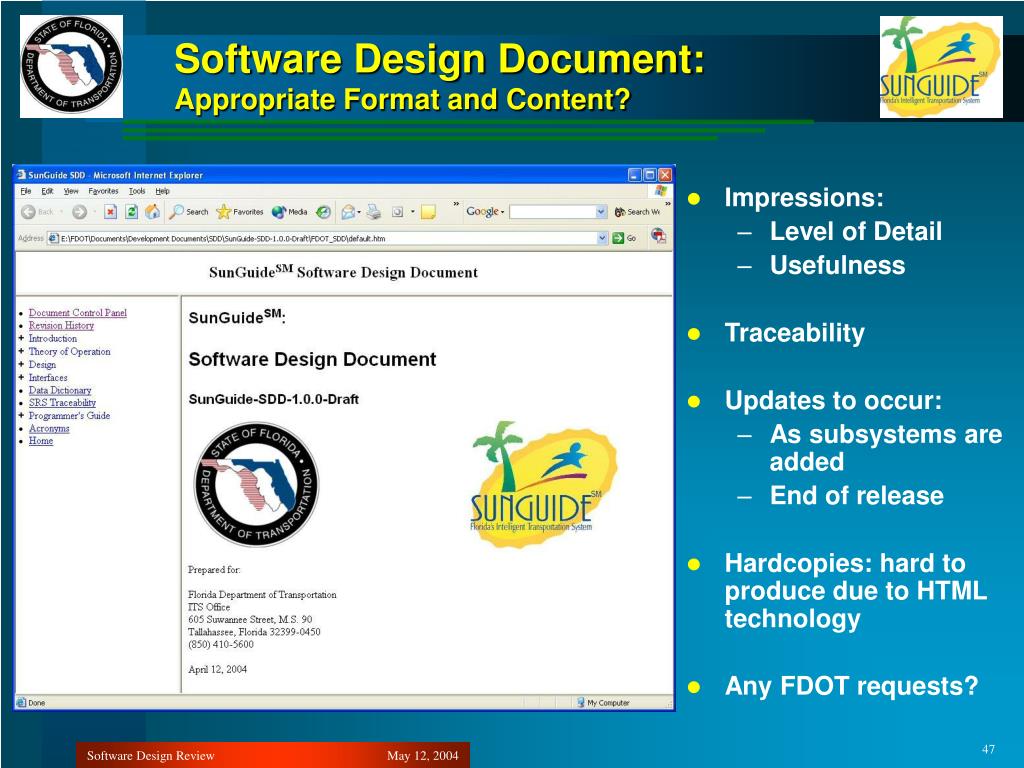Open the Edit button dropdown arrow
1024x768 pixels.
412,212
